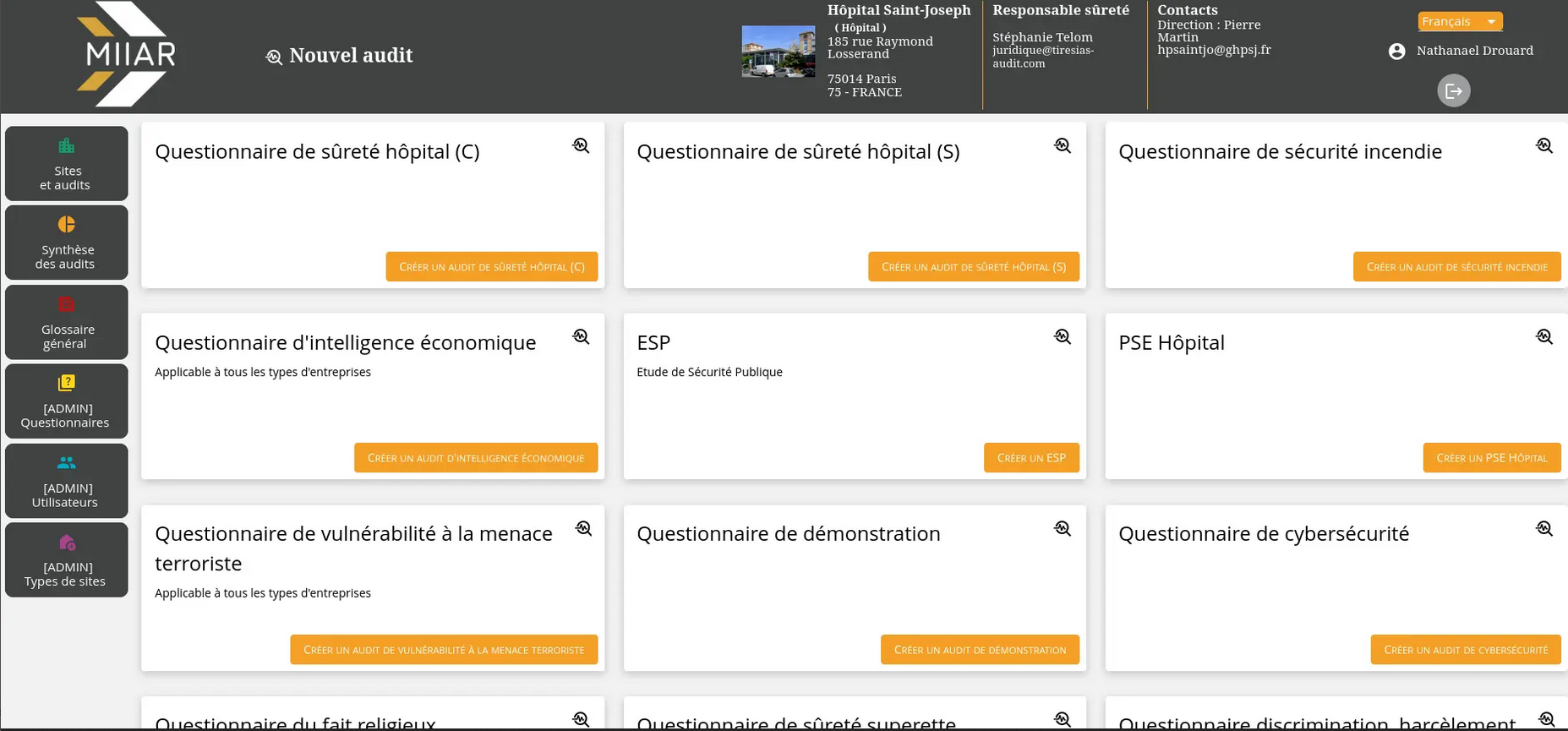Click the Nathanael Drouard user name
Viewport: 1568px width, 731px height.
click(x=1475, y=51)
